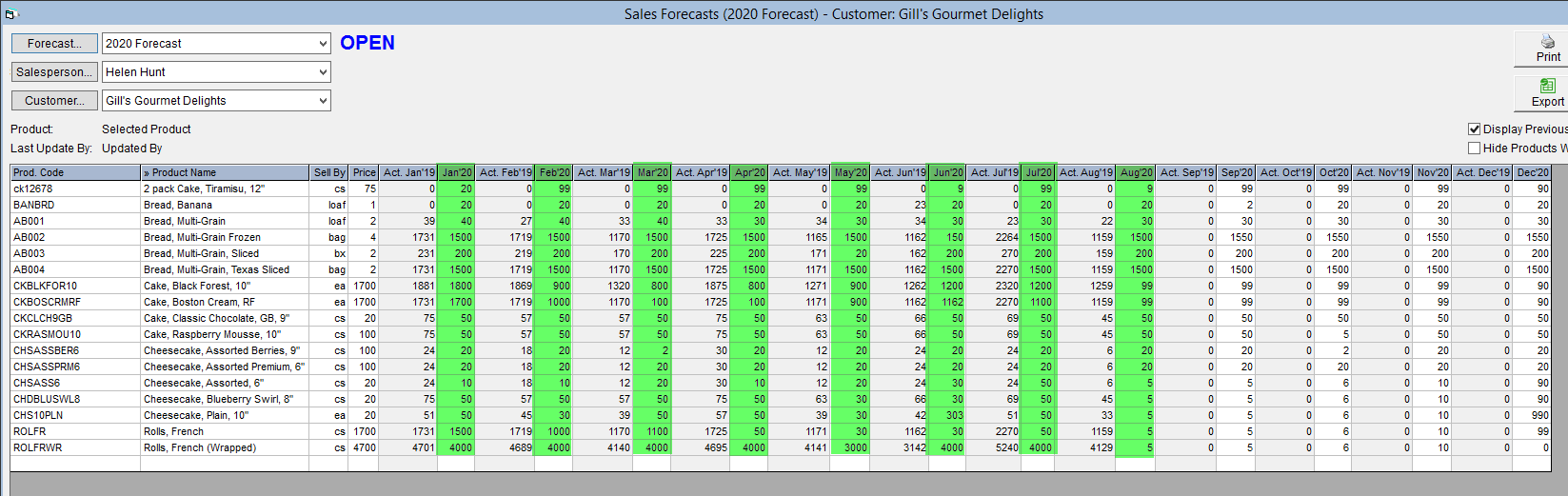The width and height of the screenshot is (1568, 496).
Task: Click CHDBLUSWL8 product code
Action: pyautogui.click(x=75, y=399)
